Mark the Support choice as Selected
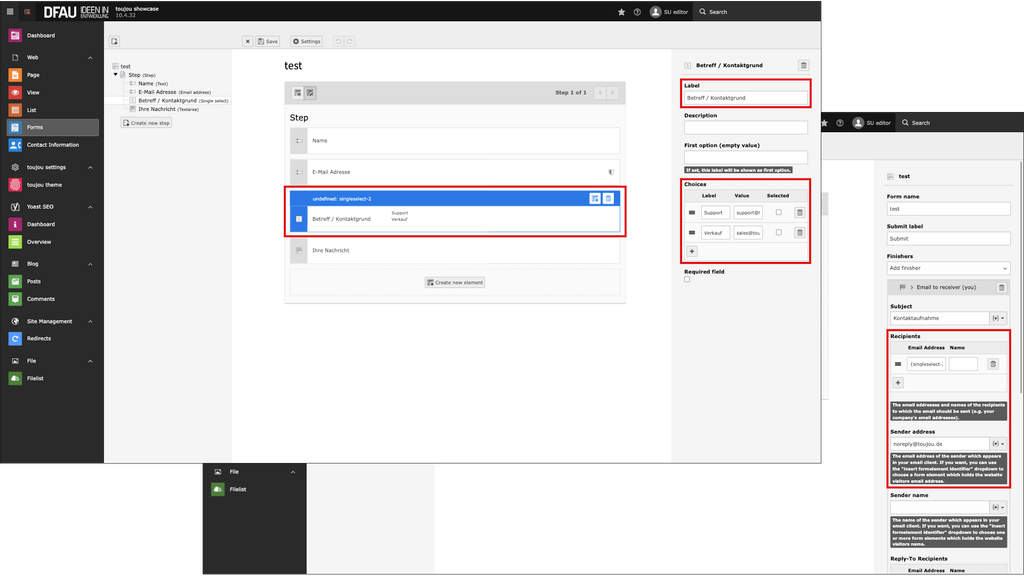 click(778, 212)
